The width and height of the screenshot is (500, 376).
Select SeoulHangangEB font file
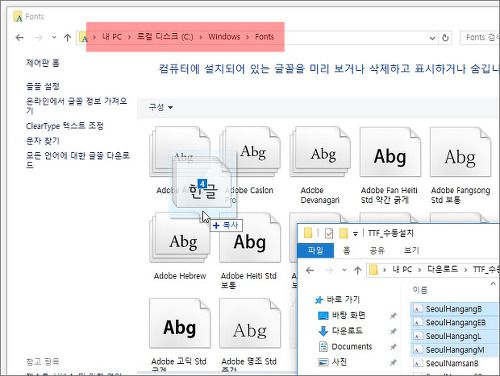456,323
